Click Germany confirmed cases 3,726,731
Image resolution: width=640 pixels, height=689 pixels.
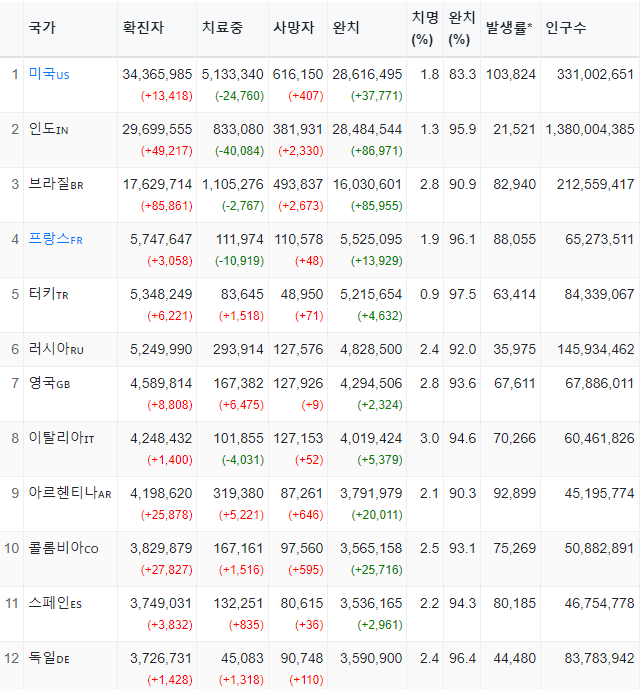click(161, 658)
